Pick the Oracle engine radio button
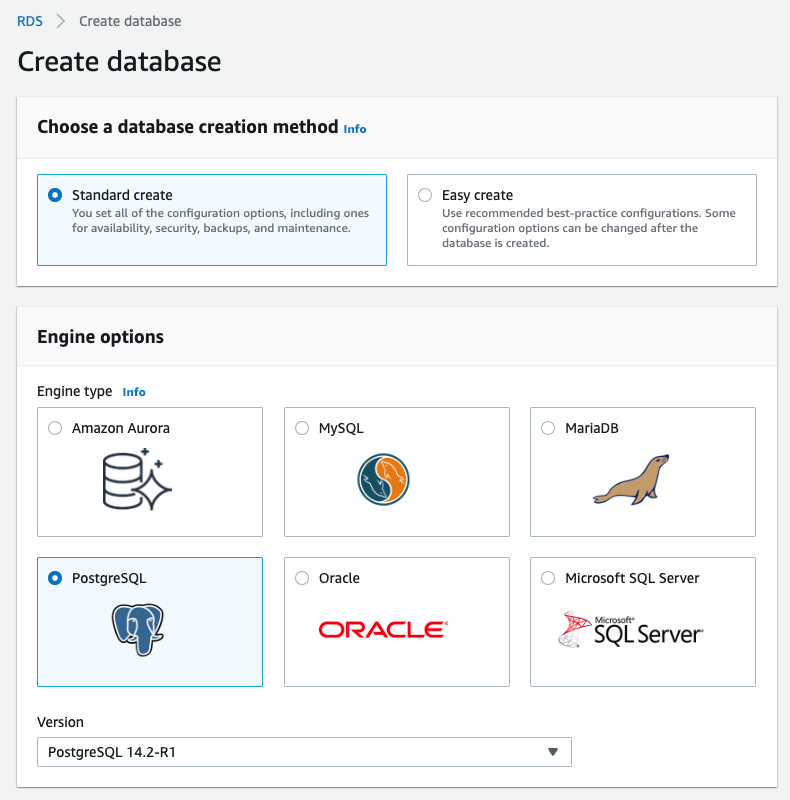Viewport: 790px width, 800px height. click(302, 578)
